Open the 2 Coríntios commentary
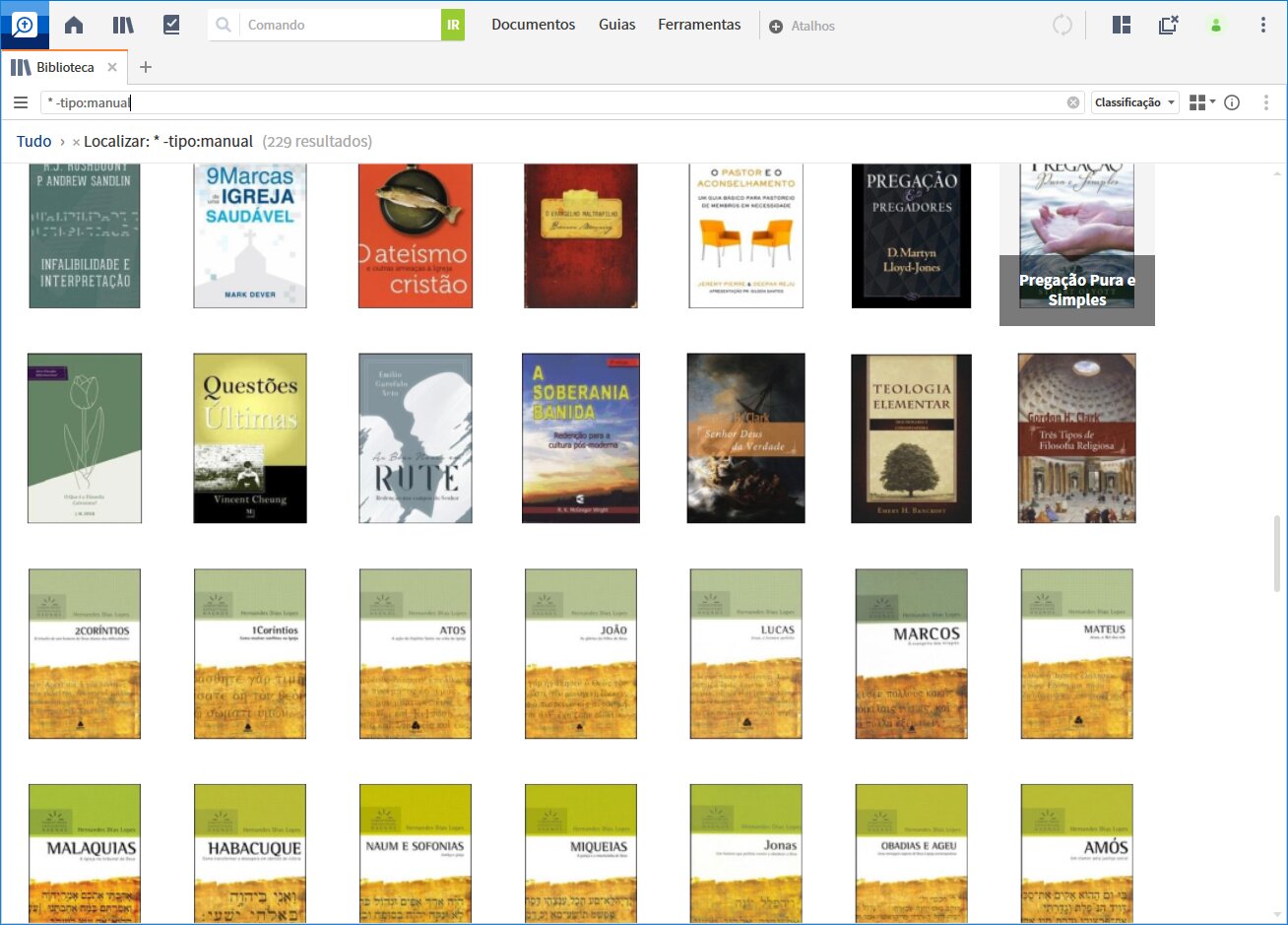The image size is (1288, 925). (85, 654)
